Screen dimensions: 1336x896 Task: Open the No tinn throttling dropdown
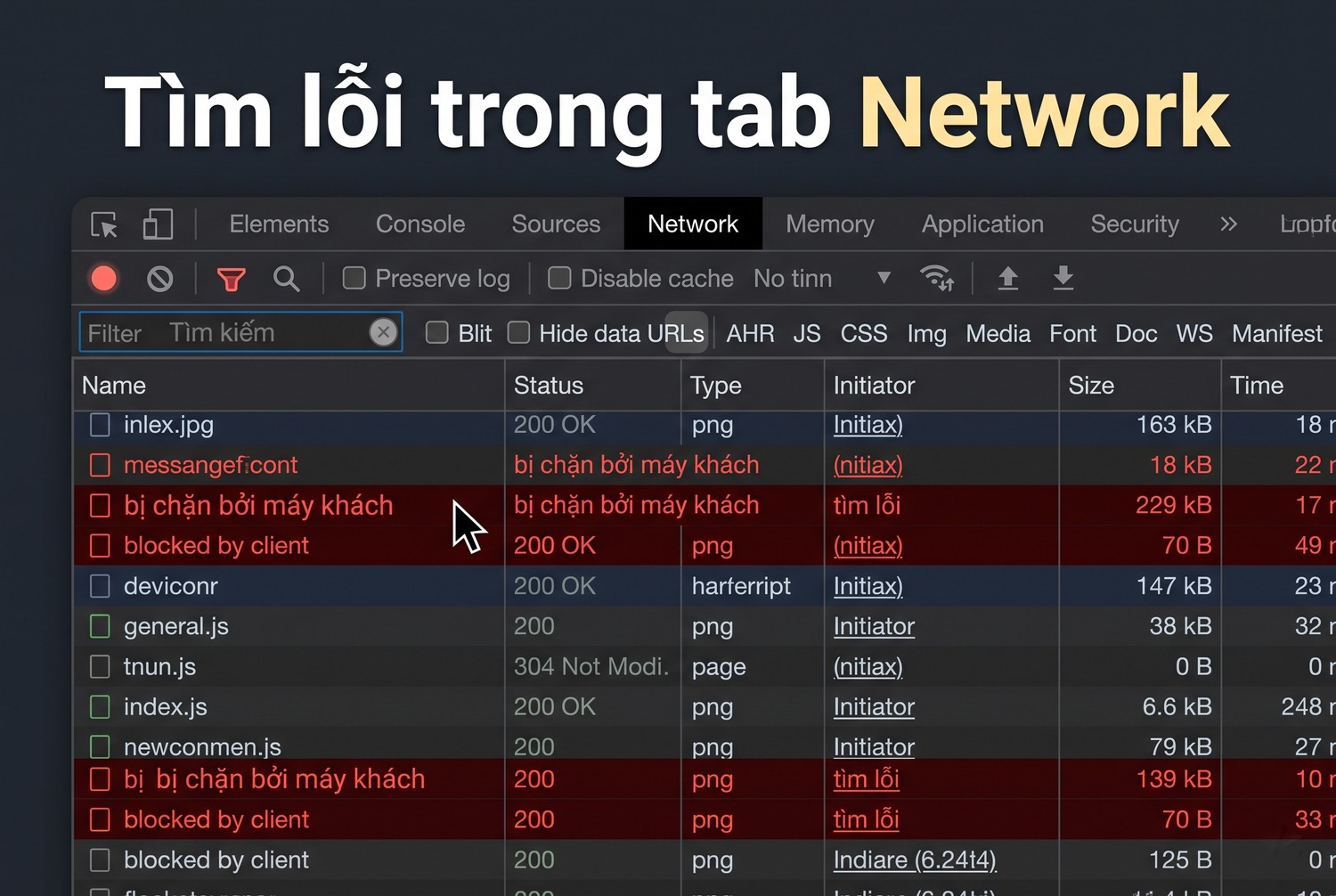(822, 279)
